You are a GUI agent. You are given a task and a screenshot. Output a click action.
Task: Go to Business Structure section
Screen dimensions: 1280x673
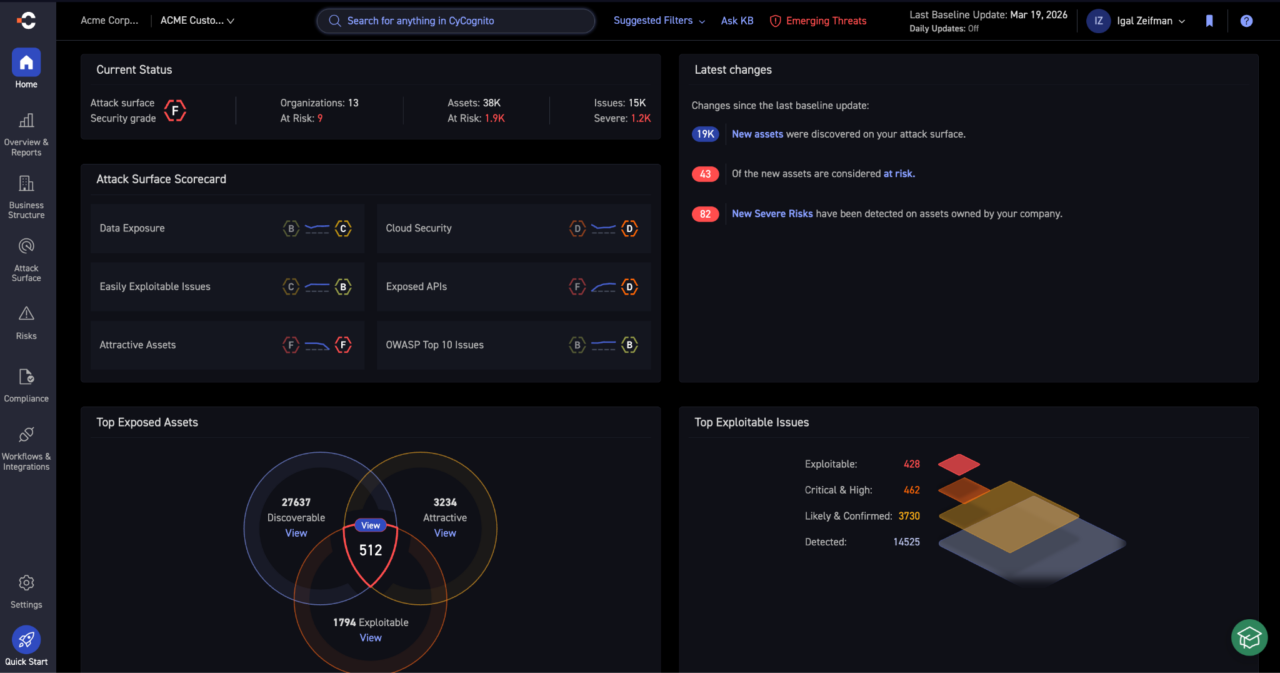[x=26, y=185]
